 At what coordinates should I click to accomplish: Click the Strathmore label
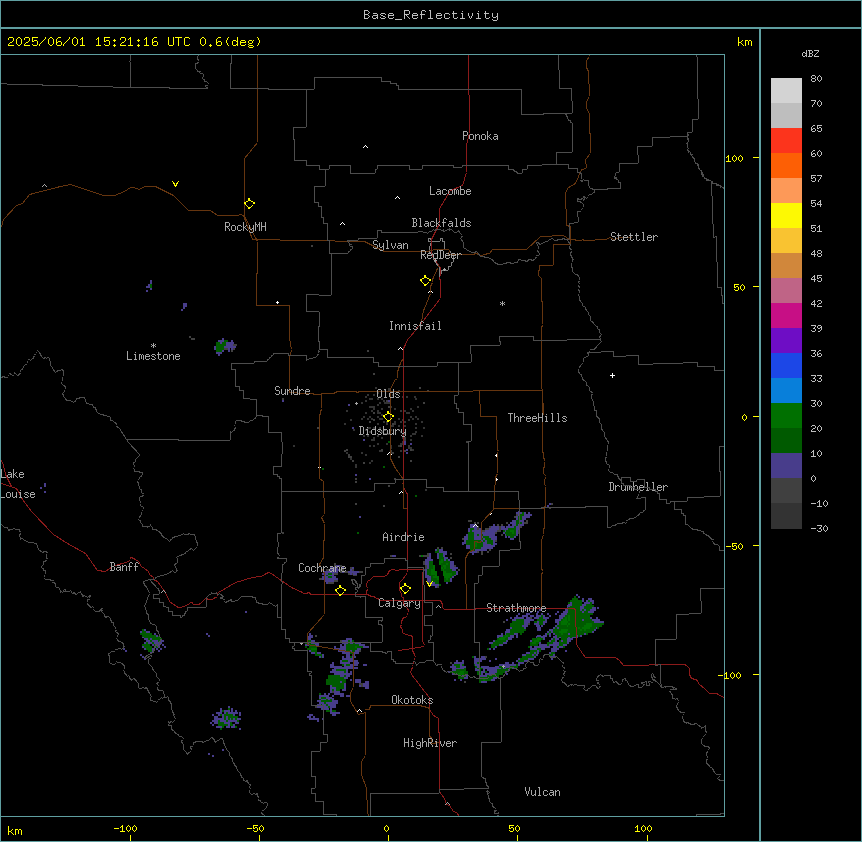pyautogui.click(x=516, y=608)
